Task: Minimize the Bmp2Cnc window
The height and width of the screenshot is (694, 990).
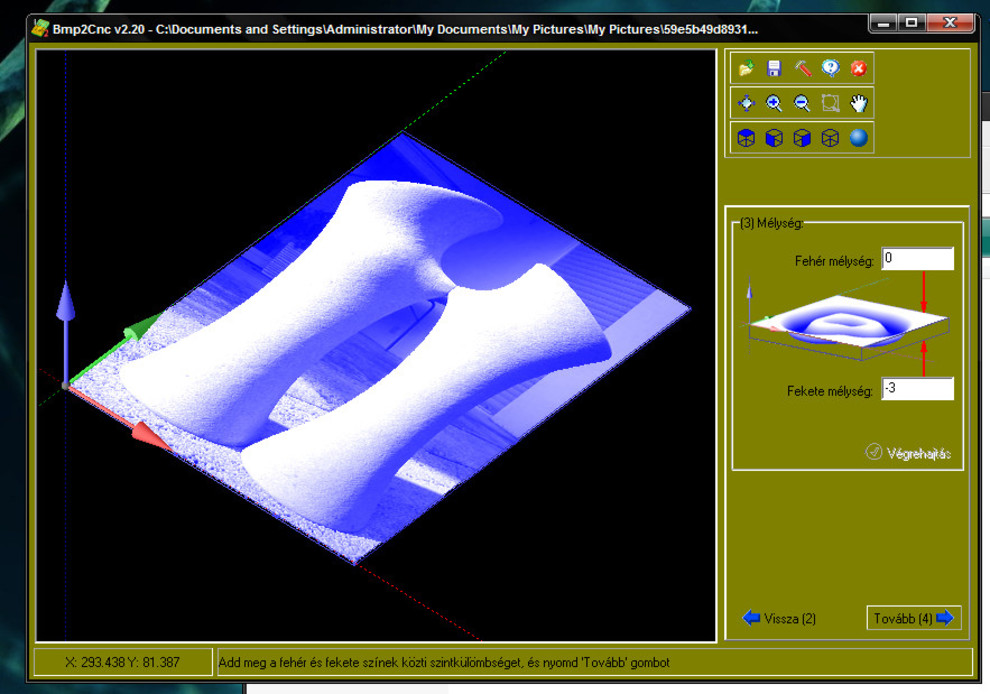Action: pos(884,23)
